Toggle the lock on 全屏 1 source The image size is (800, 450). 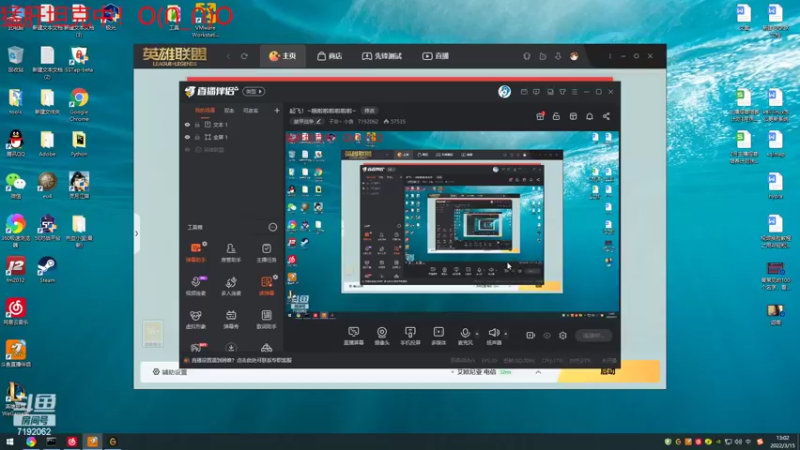[x=197, y=137]
